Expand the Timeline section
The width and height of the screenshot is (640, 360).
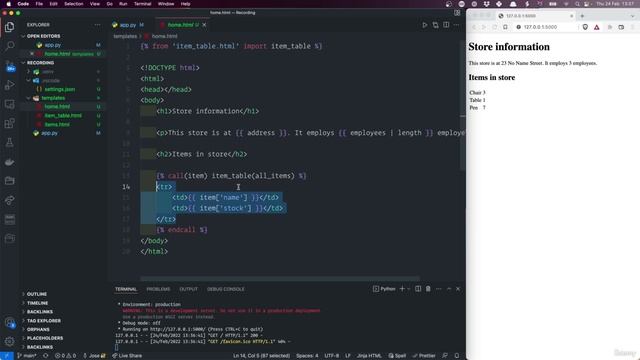[x=37, y=303]
